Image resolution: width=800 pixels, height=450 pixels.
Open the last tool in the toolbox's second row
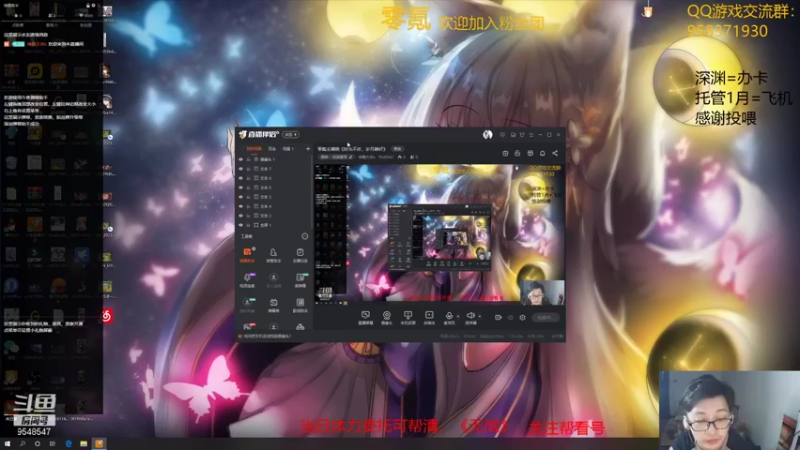click(300, 280)
